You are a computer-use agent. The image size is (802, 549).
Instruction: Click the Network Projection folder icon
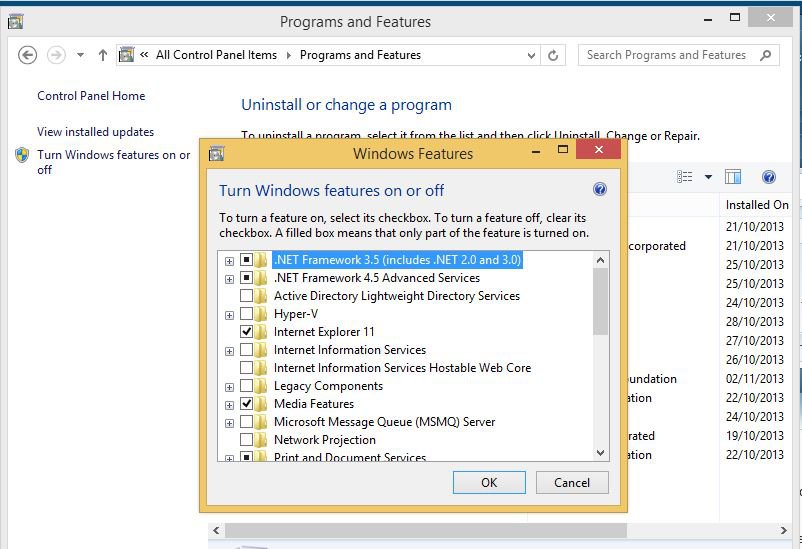pyautogui.click(x=261, y=440)
